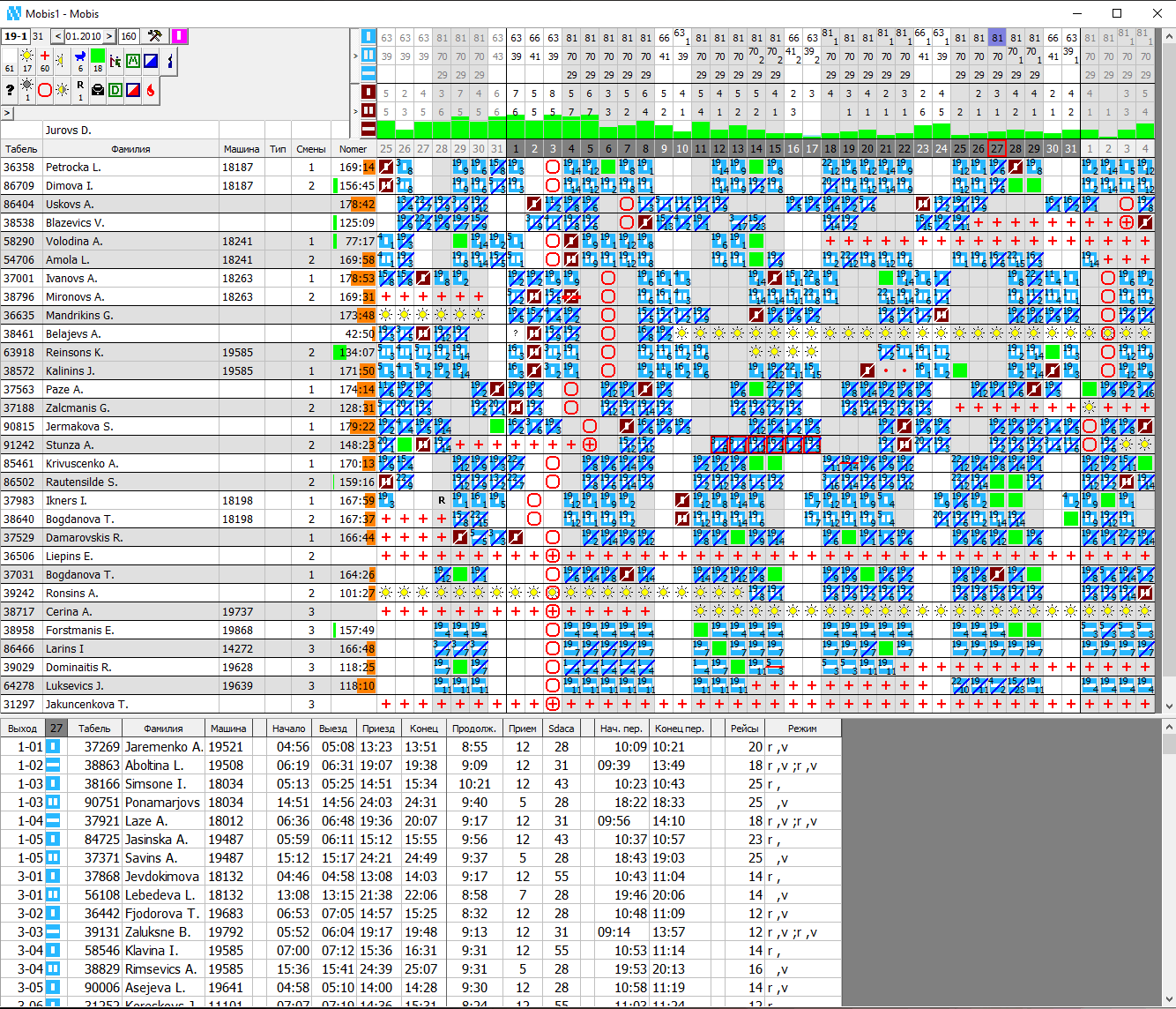Screen dimensions: 1176x1009
Task: Click the lower table vertical scrollbar
Action: pos(1169,864)
